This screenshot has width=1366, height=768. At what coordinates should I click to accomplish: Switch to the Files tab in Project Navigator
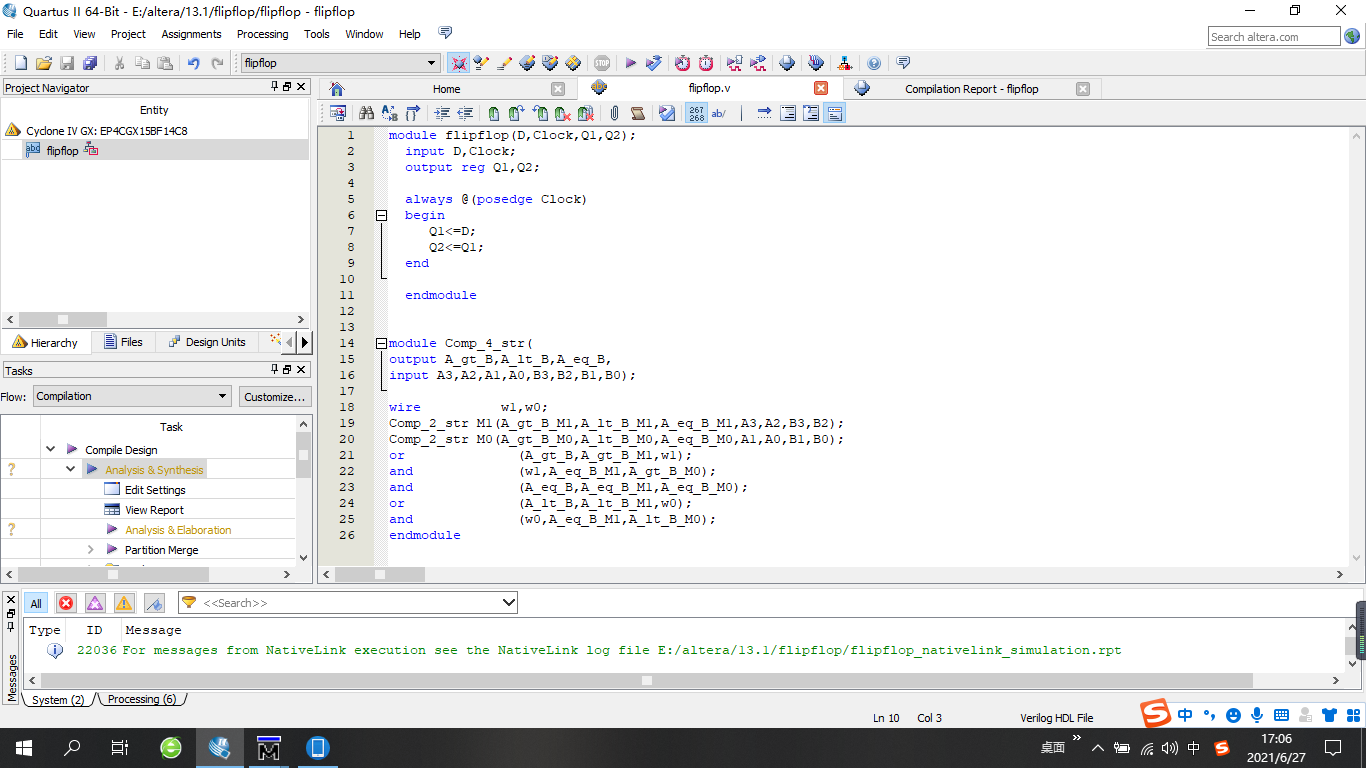pyautogui.click(x=124, y=342)
